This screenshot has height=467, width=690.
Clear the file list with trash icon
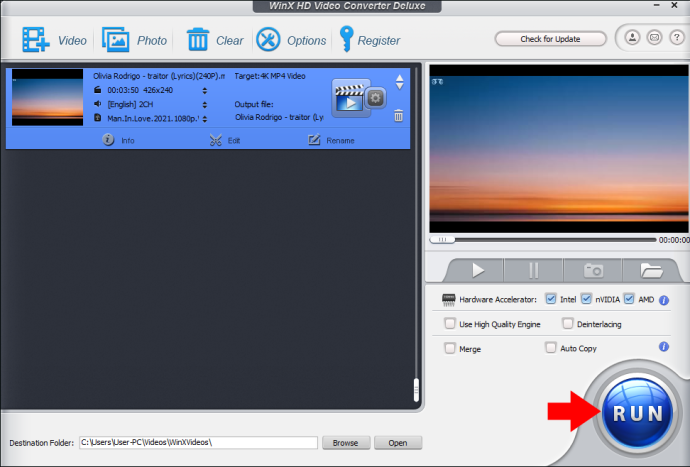coord(198,40)
